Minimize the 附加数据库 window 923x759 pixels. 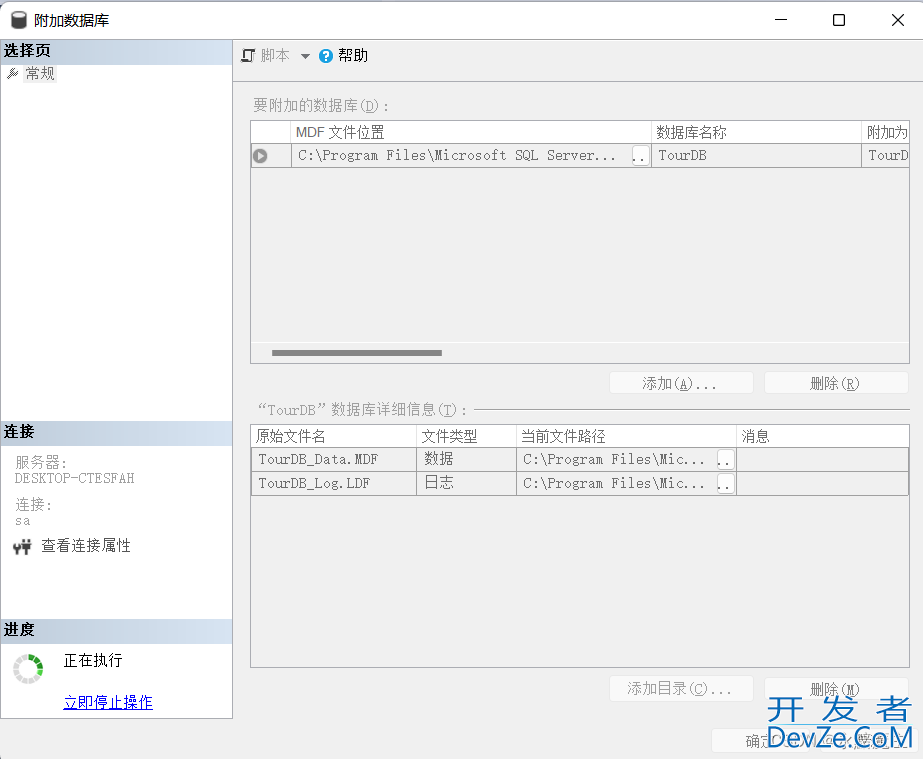[781, 20]
